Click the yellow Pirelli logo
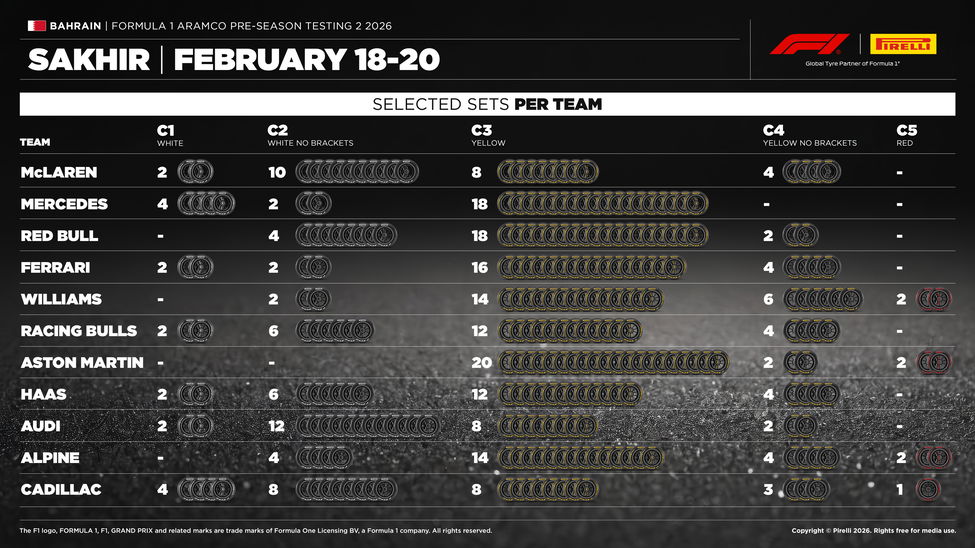This screenshot has width=975, height=548. tap(902, 44)
